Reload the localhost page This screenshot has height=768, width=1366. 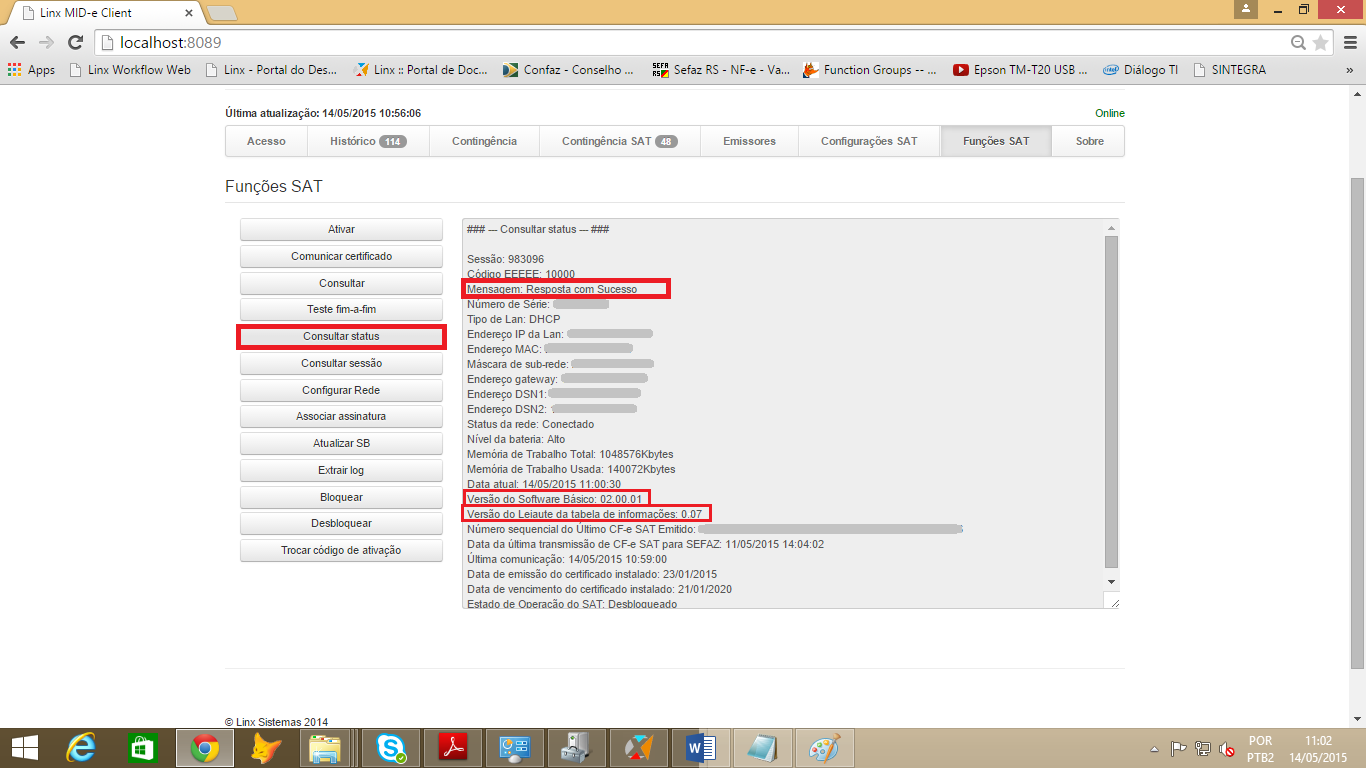75,42
